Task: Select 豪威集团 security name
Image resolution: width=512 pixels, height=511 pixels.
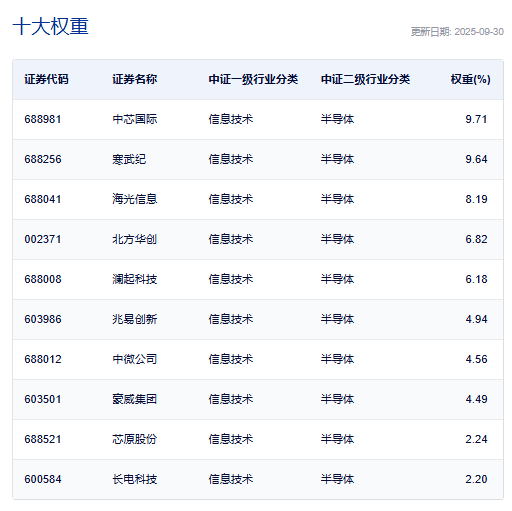Action: 134,399
